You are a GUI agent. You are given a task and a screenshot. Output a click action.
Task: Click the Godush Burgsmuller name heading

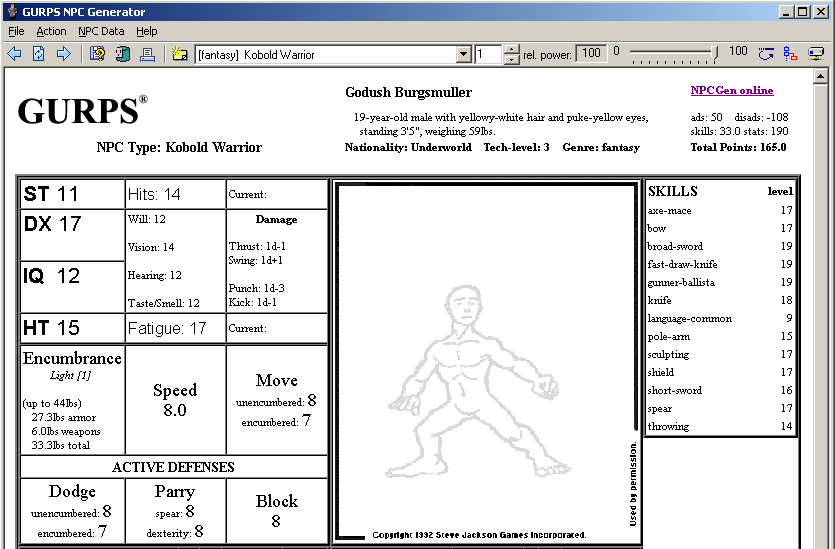pyautogui.click(x=408, y=93)
